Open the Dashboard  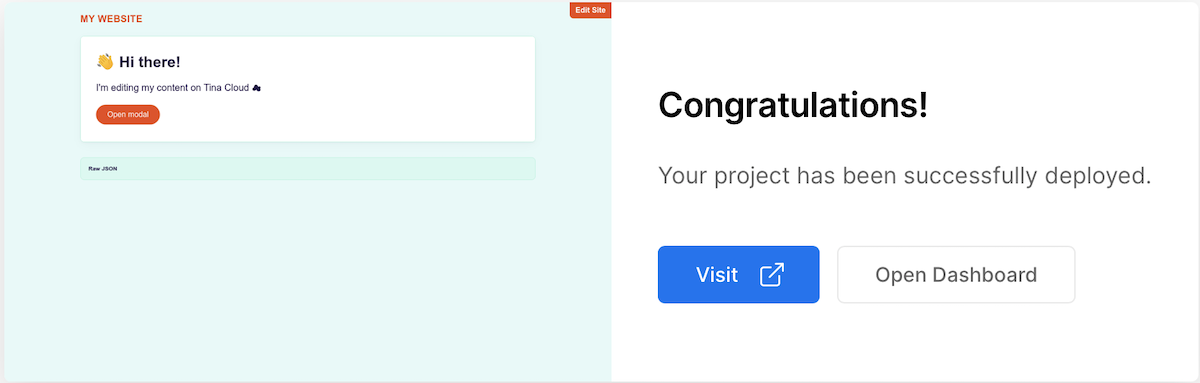(956, 274)
